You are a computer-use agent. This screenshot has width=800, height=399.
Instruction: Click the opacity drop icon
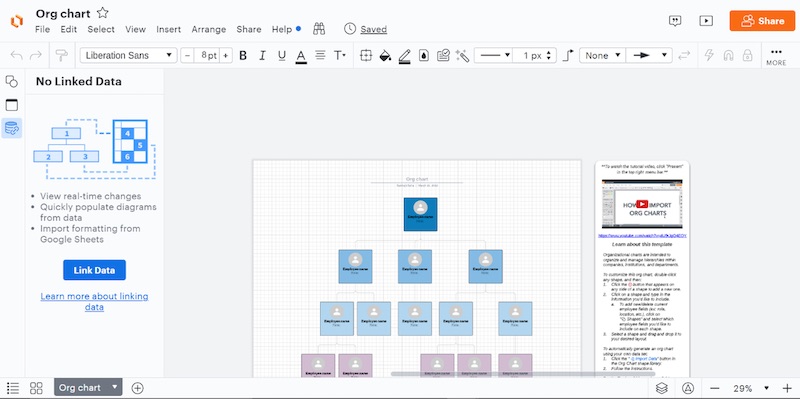tap(423, 56)
